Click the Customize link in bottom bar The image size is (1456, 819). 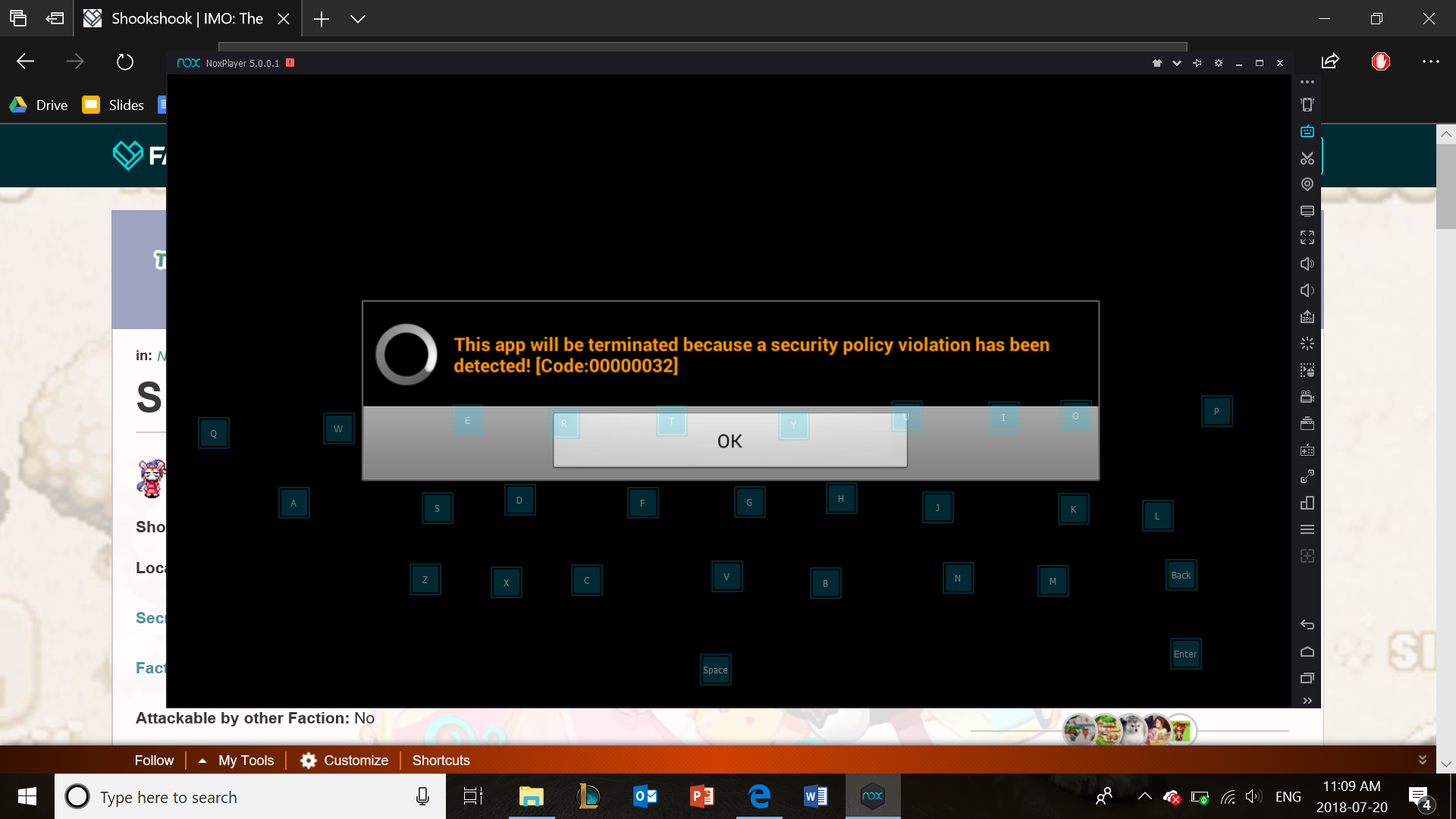356,760
